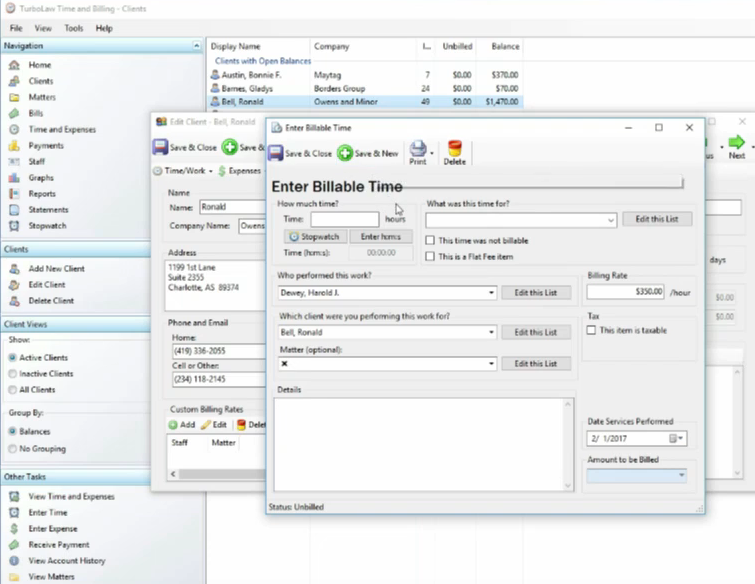This screenshot has height=584, width=755.
Task: Open Clients in the Navigation panel
Action: (40, 81)
